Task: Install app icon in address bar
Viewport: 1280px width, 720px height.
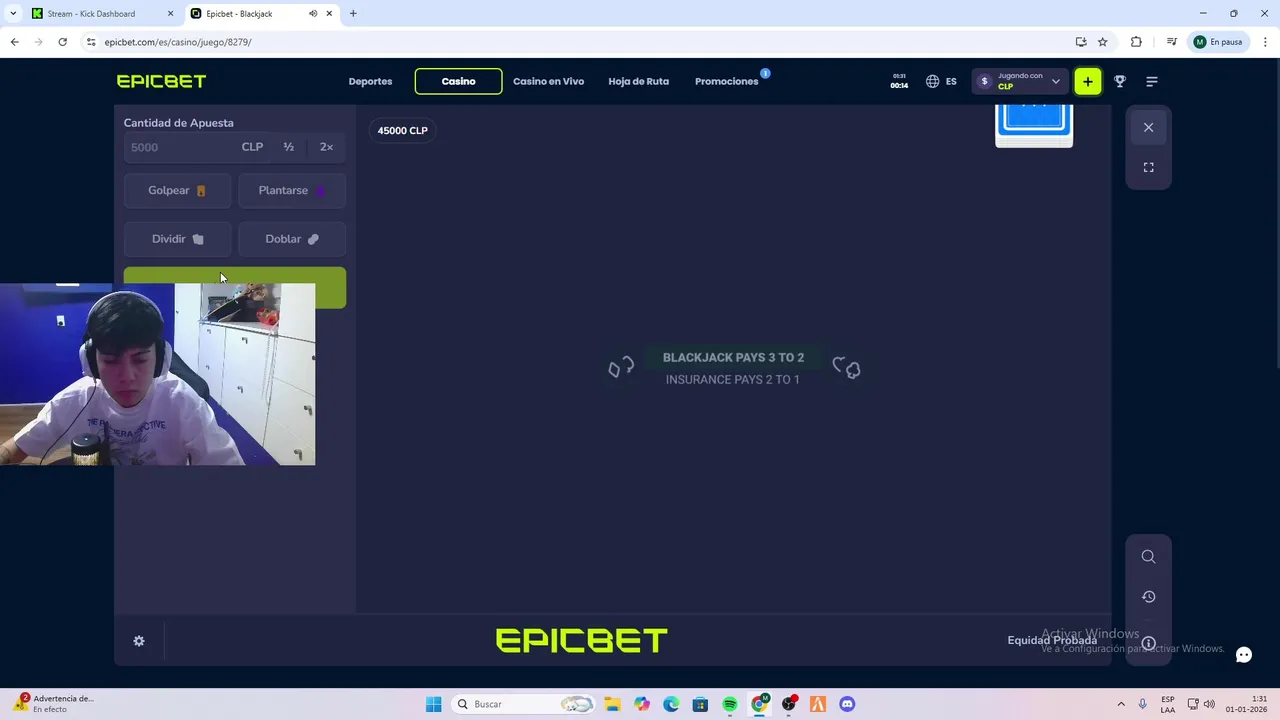Action: point(1081,42)
